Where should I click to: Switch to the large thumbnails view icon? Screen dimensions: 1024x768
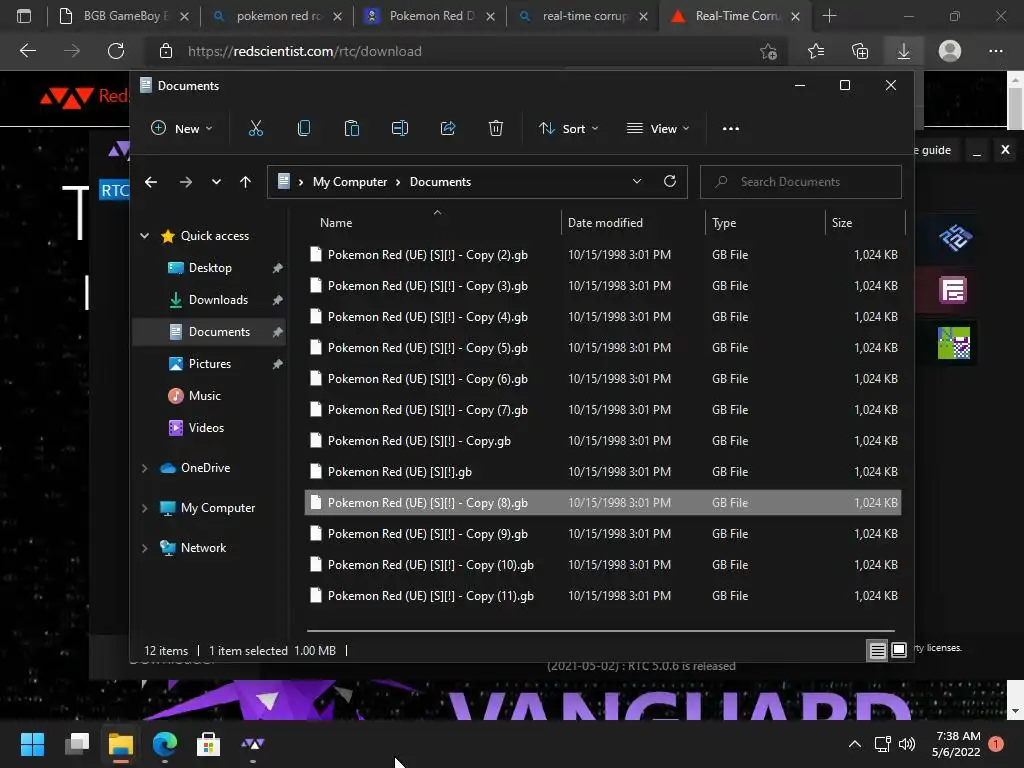point(899,650)
